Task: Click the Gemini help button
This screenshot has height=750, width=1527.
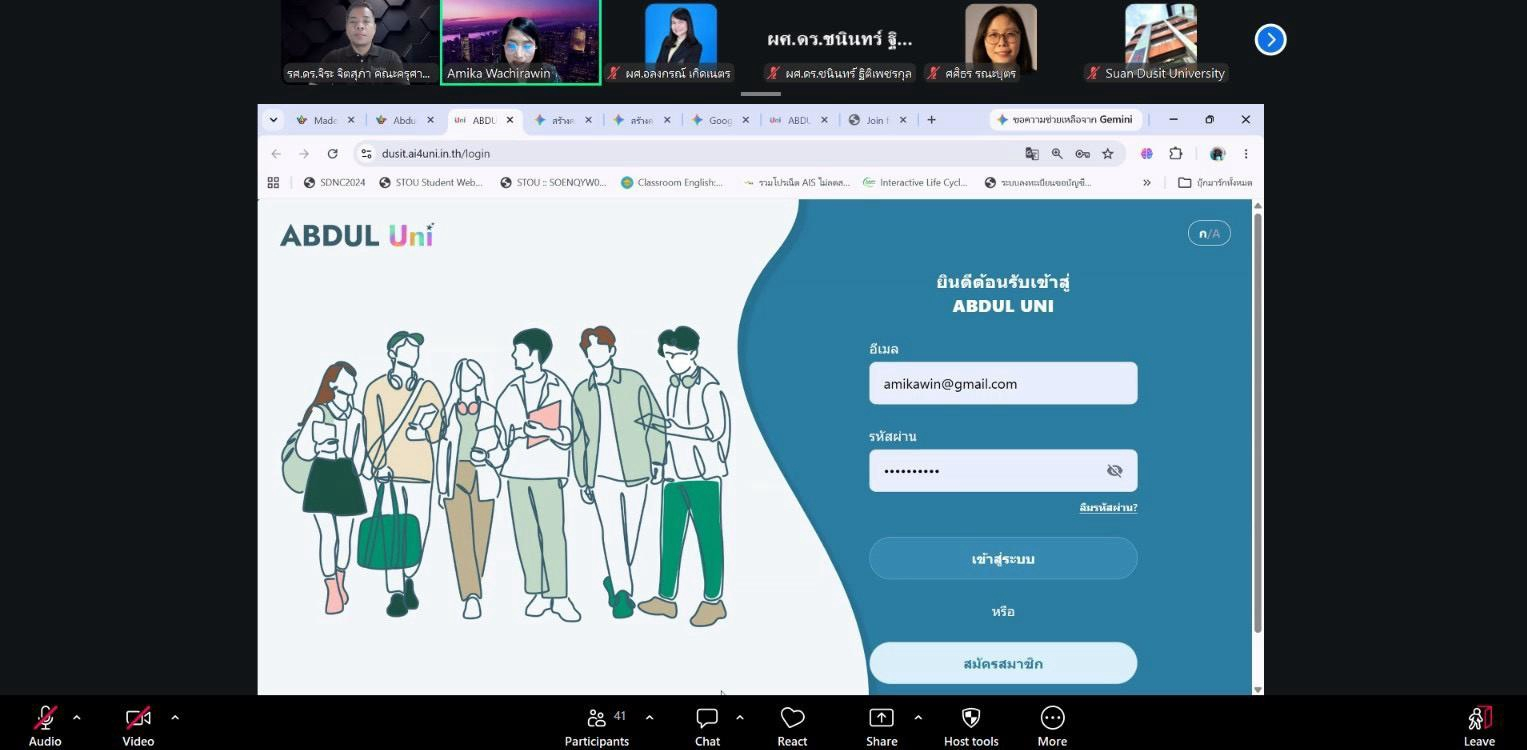Action: (1064, 120)
